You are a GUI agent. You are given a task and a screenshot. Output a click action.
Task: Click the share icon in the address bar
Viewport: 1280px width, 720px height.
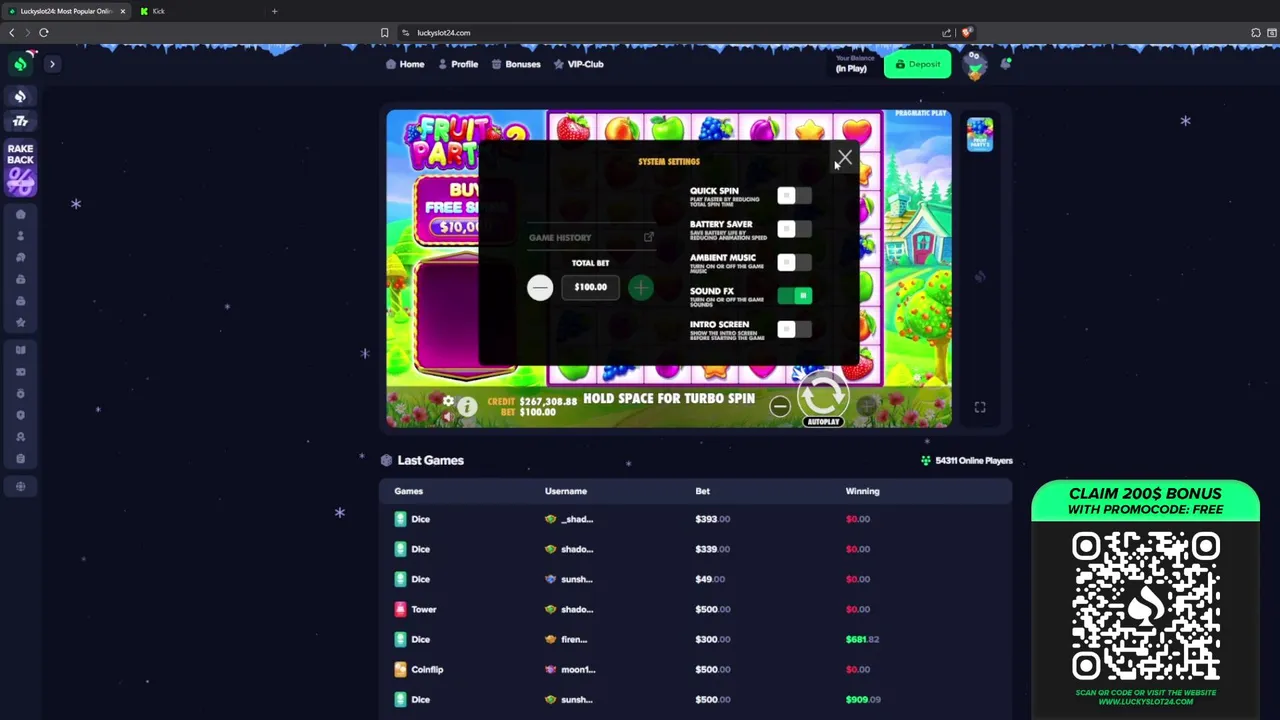[946, 33]
